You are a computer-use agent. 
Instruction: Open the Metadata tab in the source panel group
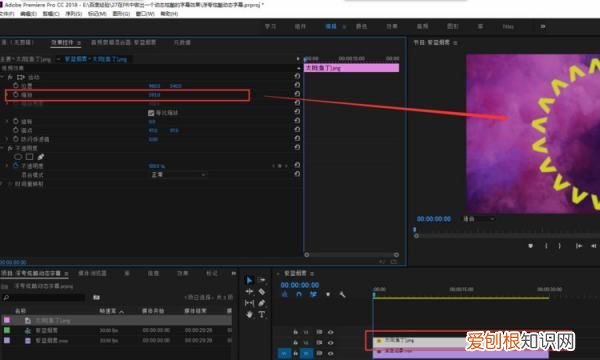(182, 42)
